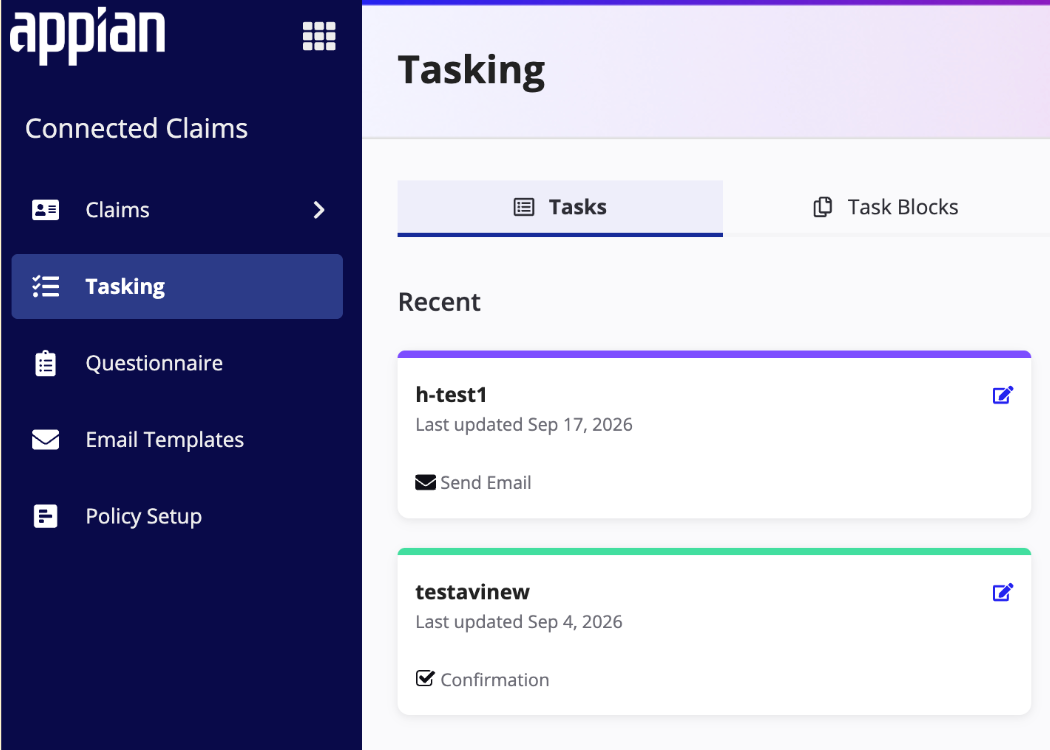Click the Email Templates envelope icon
This screenshot has width=1050, height=750.
pyautogui.click(x=46, y=440)
